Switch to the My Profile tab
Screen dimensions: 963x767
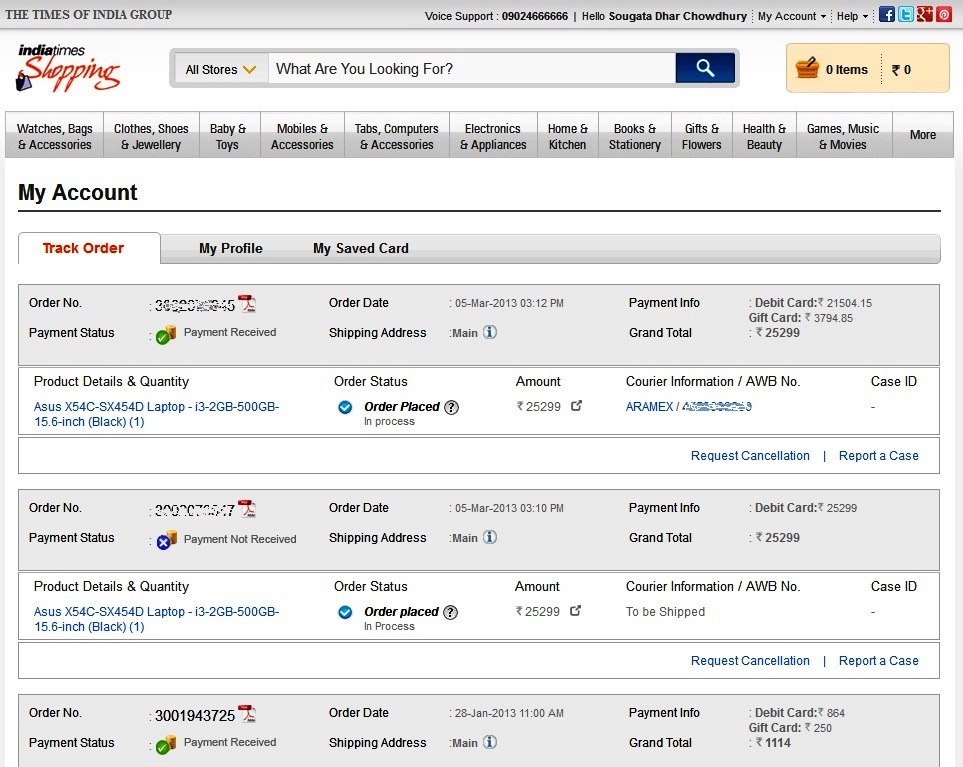click(231, 249)
